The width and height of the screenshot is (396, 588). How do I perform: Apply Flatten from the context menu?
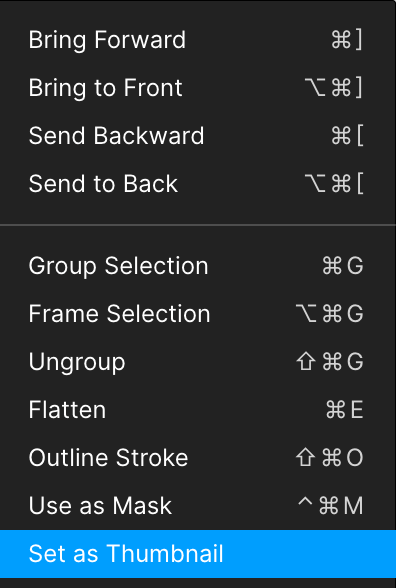tap(198, 410)
